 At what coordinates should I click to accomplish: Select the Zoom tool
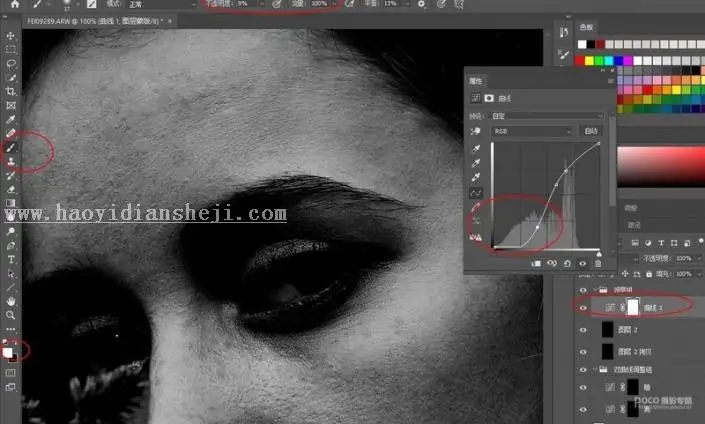10,315
